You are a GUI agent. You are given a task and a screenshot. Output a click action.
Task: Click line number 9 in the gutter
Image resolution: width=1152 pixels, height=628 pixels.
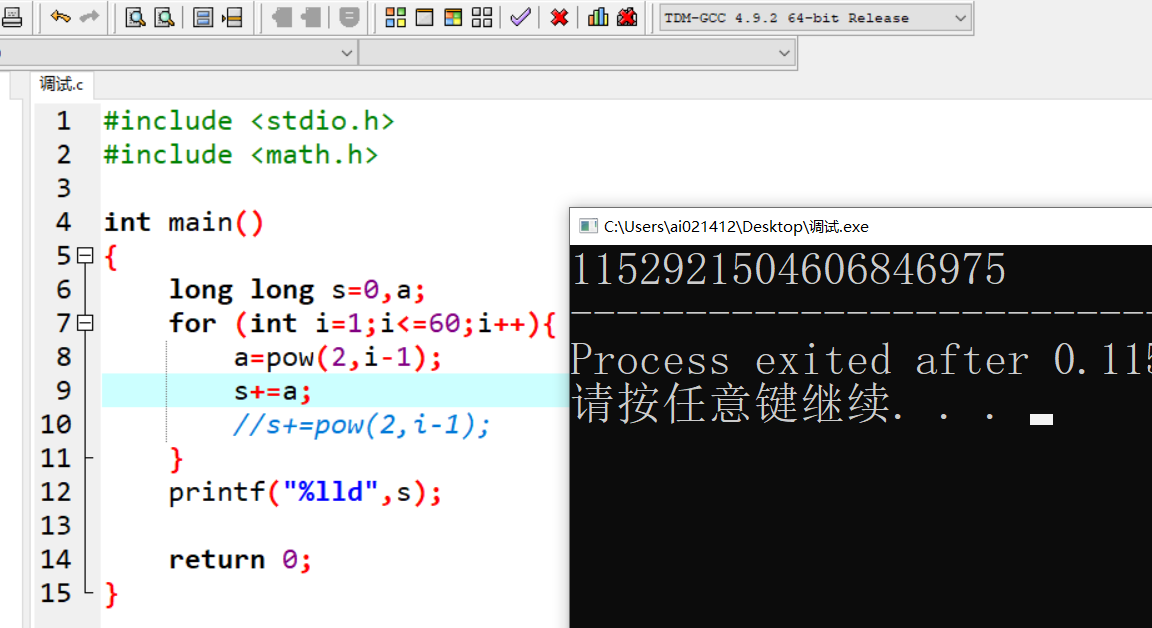click(64, 391)
